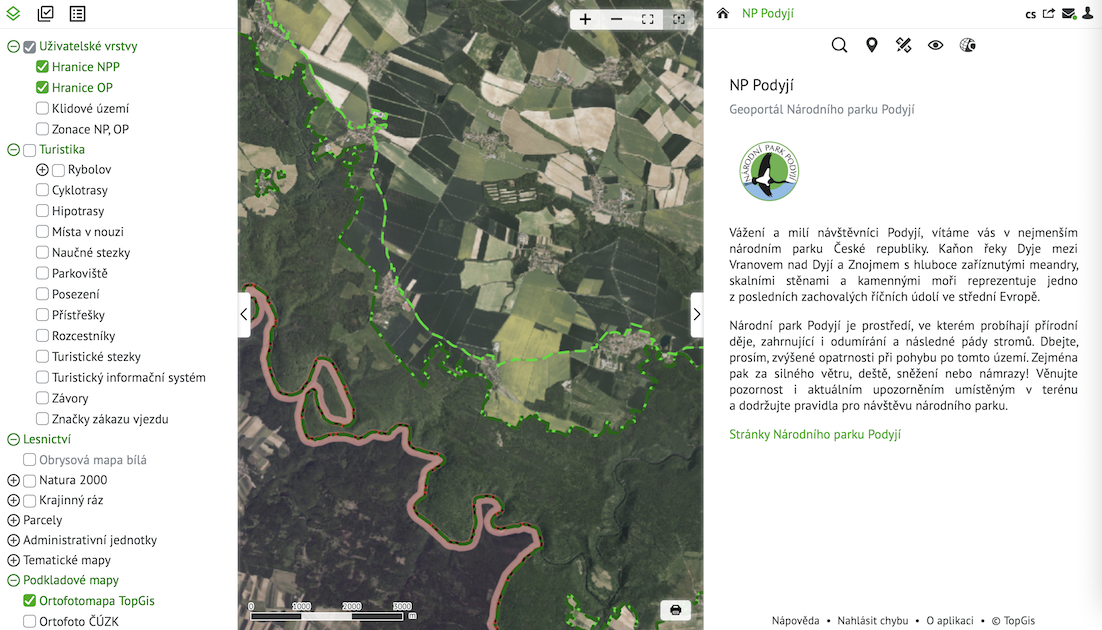Click the zoom out minus button on map
Viewport: 1102px width, 630px height.
pos(616,20)
